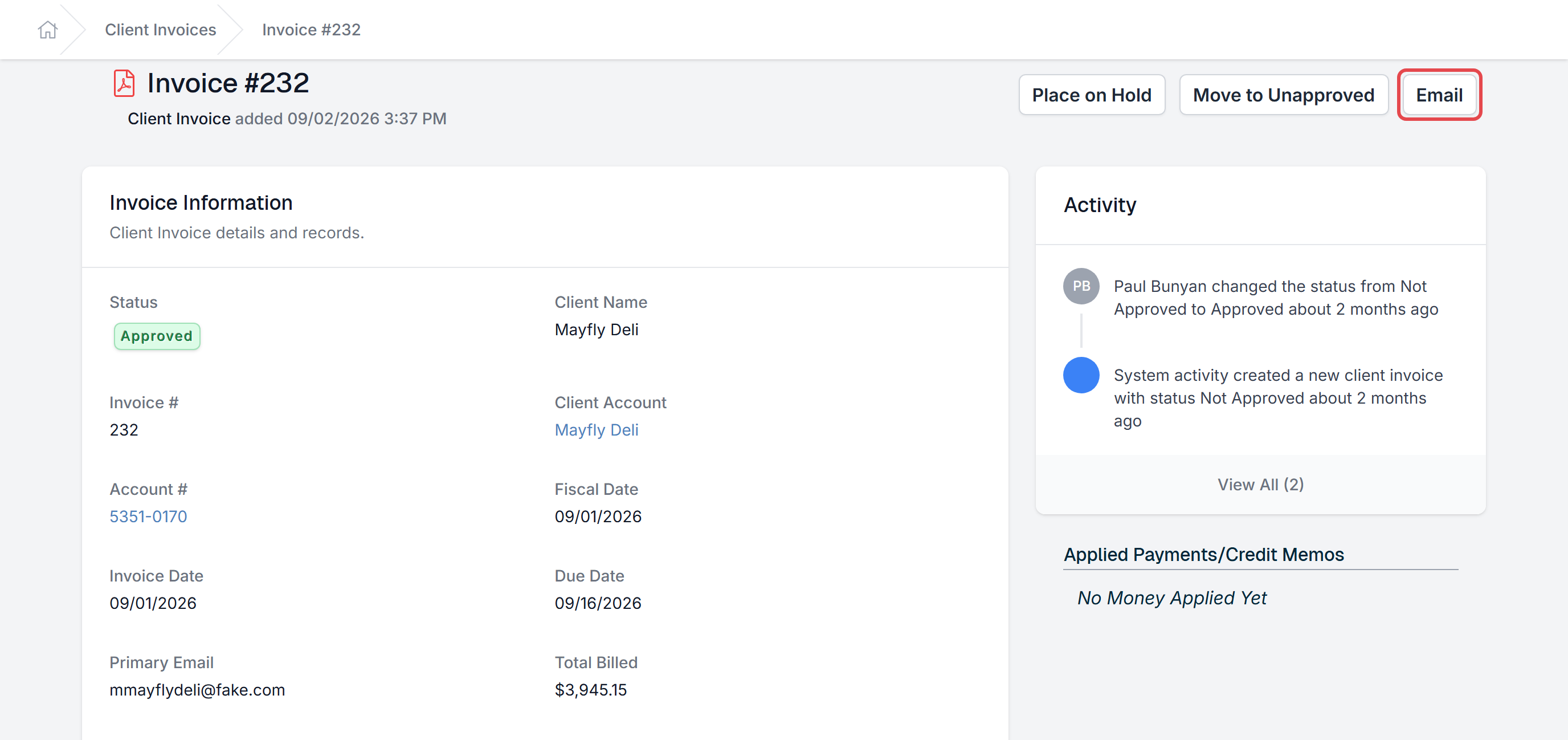Click the Paul Bunyan status change entry

pos(1276,298)
